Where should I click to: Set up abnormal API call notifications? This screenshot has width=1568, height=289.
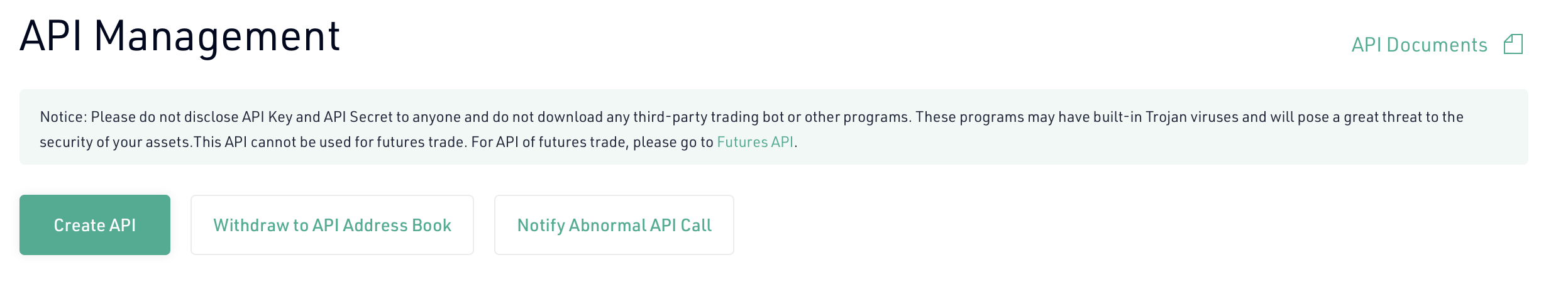tap(614, 225)
